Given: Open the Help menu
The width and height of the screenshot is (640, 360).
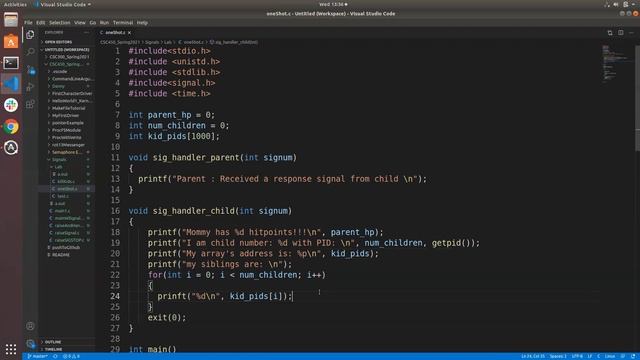Looking at the screenshot, I should point(142,23).
